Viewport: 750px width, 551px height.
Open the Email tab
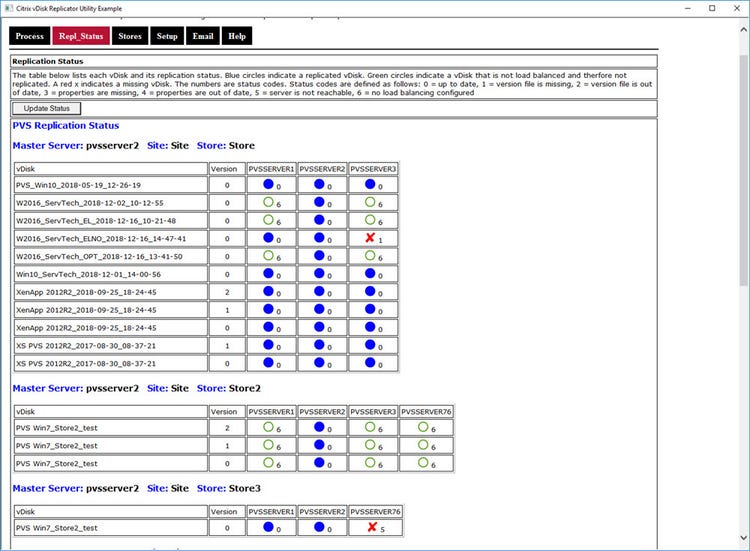click(203, 36)
